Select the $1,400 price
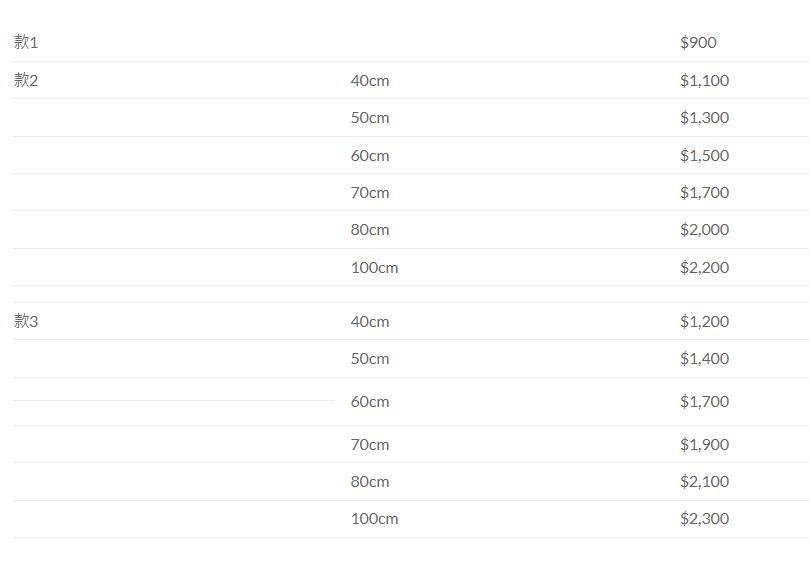 (704, 359)
